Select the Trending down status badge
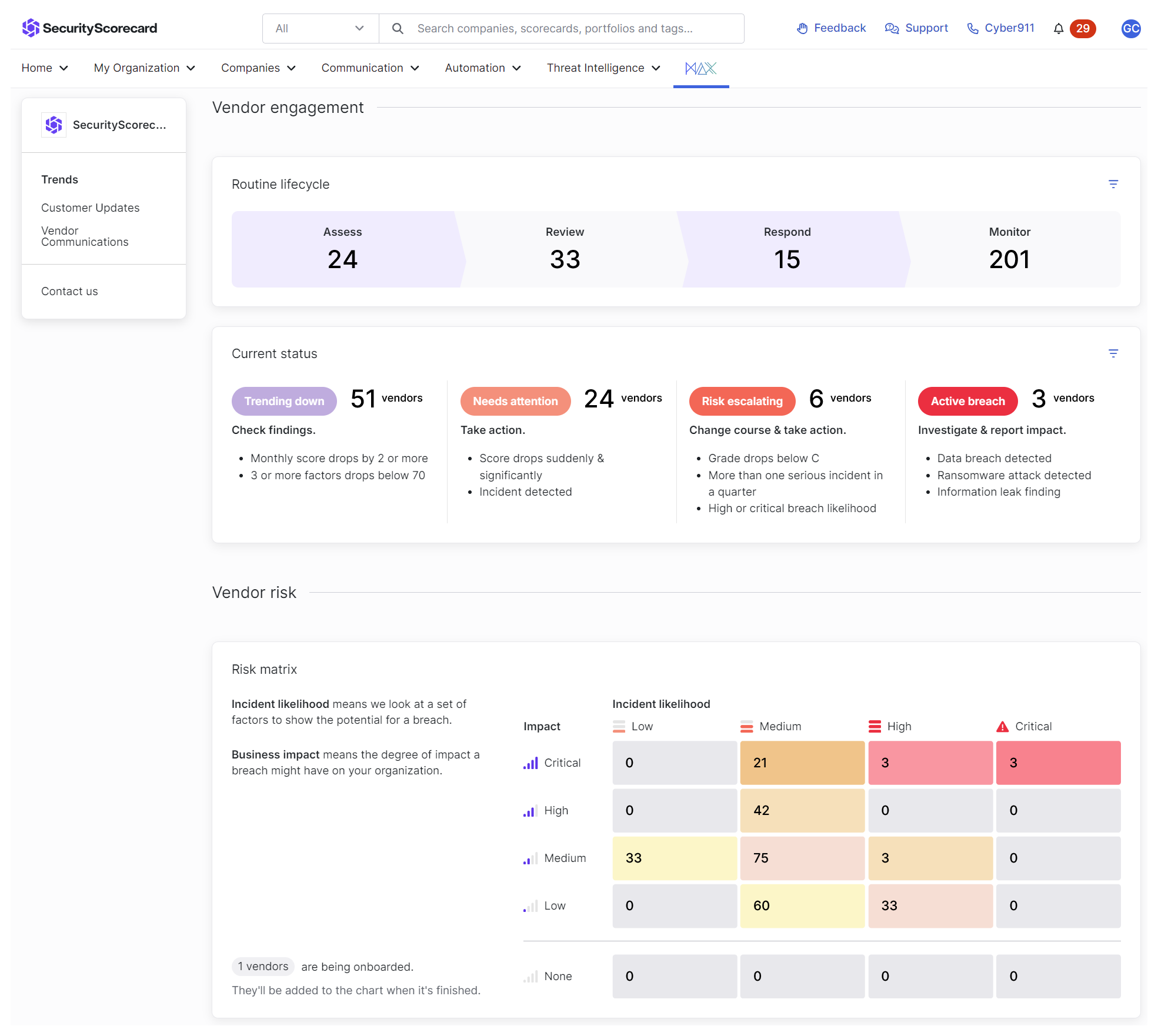 pyautogui.click(x=284, y=401)
